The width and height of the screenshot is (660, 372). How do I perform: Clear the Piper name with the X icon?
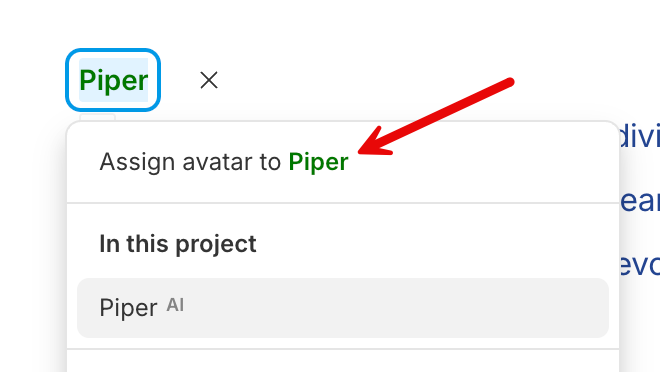[209, 80]
